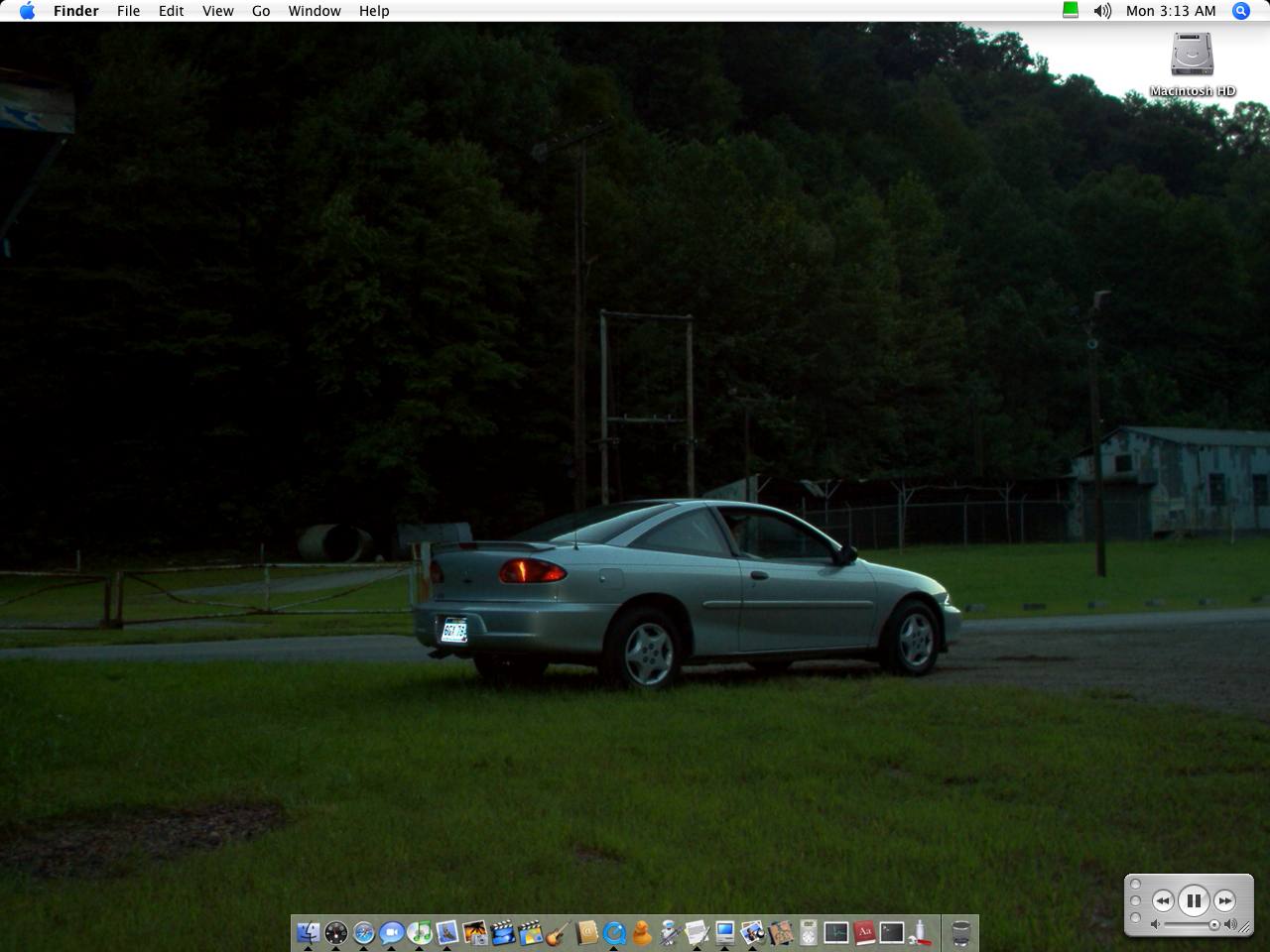This screenshot has height=952, width=1270.
Task: Open Spotlight search in menu bar
Action: (x=1240, y=11)
